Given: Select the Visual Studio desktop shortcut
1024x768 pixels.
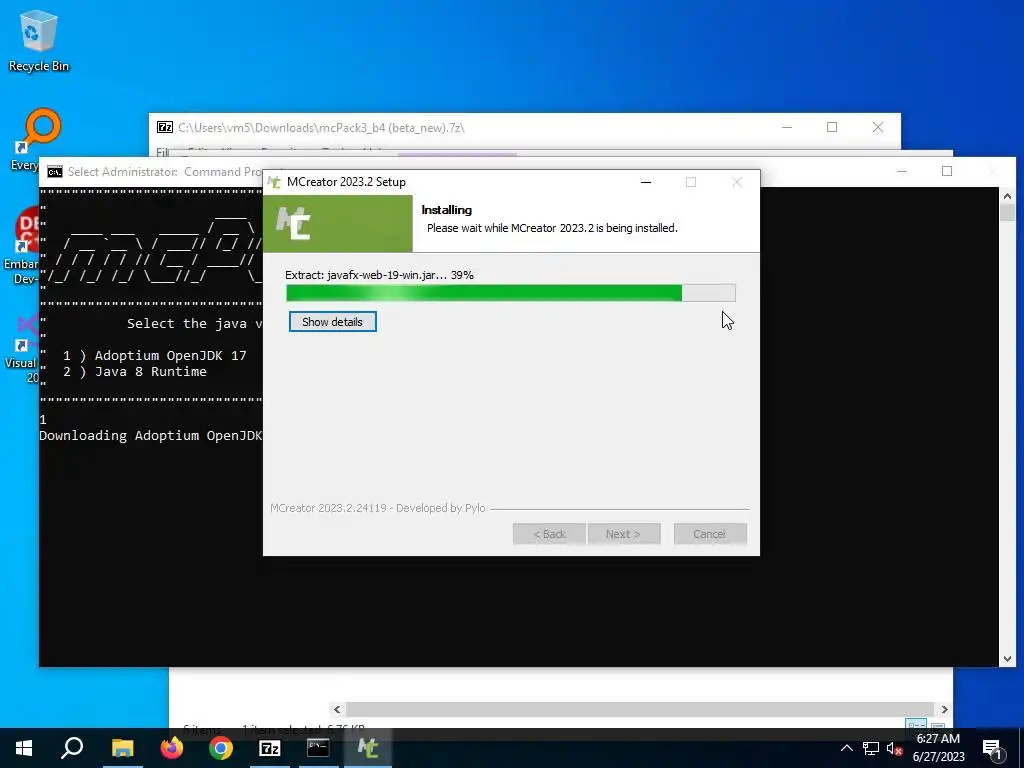Looking at the screenshot, I should 21,349.
